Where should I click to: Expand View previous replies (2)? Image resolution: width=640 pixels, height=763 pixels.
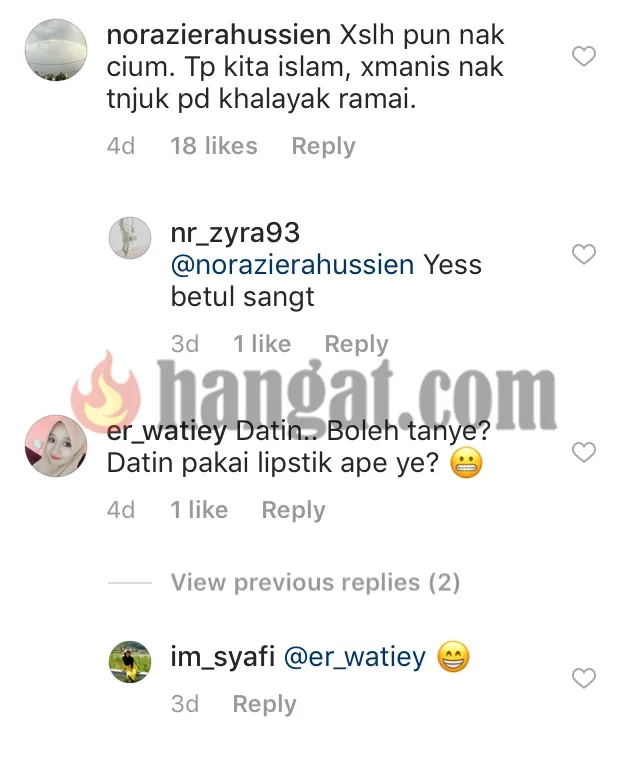(x=315, y=582)
